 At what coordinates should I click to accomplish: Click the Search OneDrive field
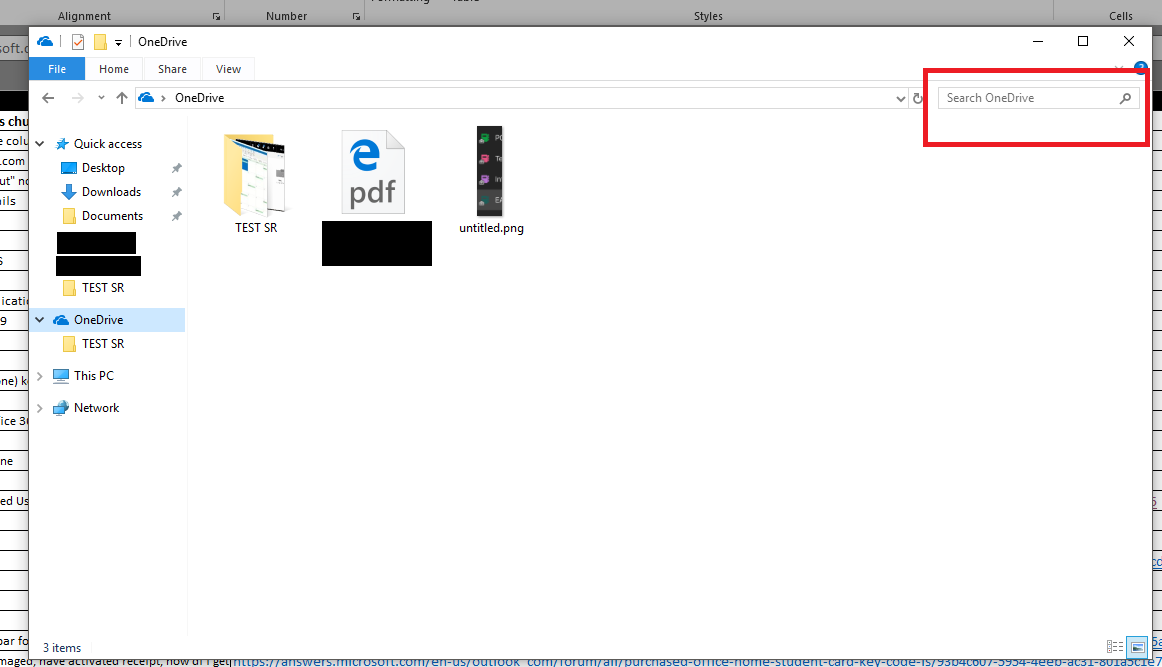point(1038,98)
